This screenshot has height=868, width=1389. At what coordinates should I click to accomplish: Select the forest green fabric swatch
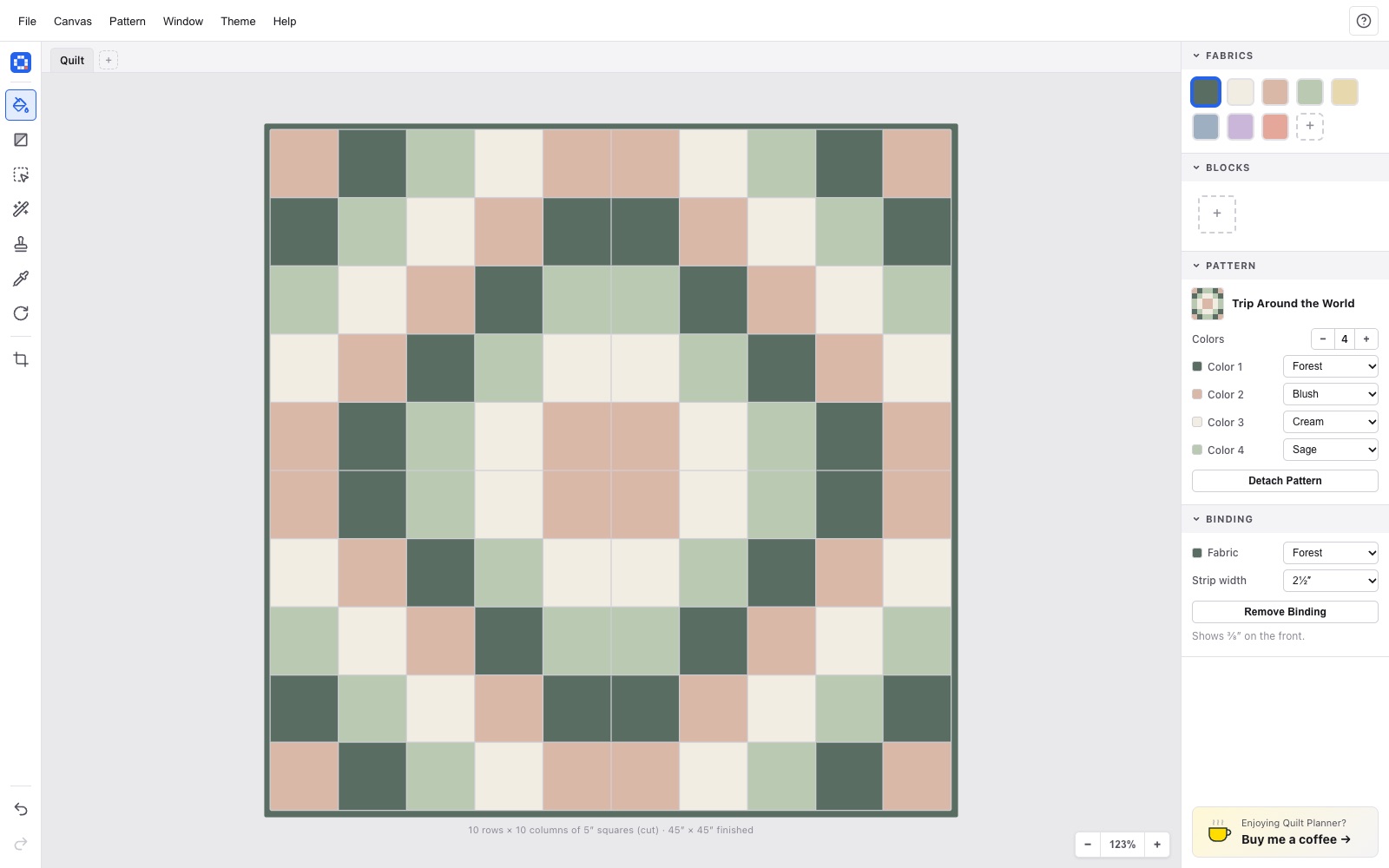pyautogui.click(x=1206, y=92)
